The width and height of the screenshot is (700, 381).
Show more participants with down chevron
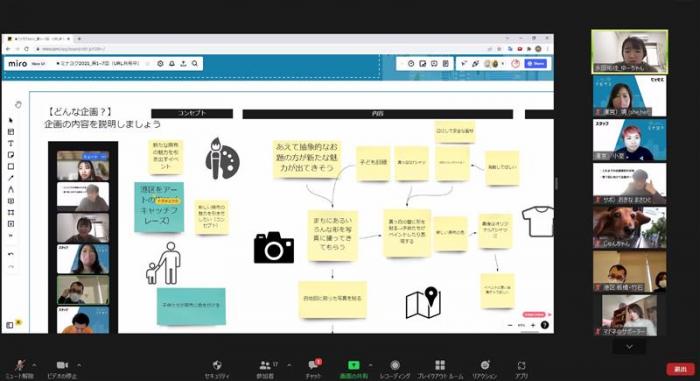point(629,347)
